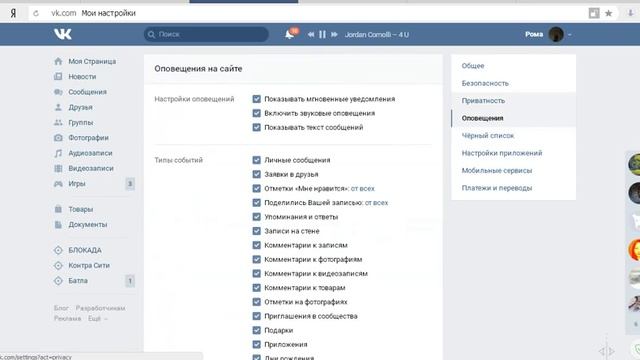Select the Оповещения settings tab
This screenshot has width=640, height=360.
point(513,118)
